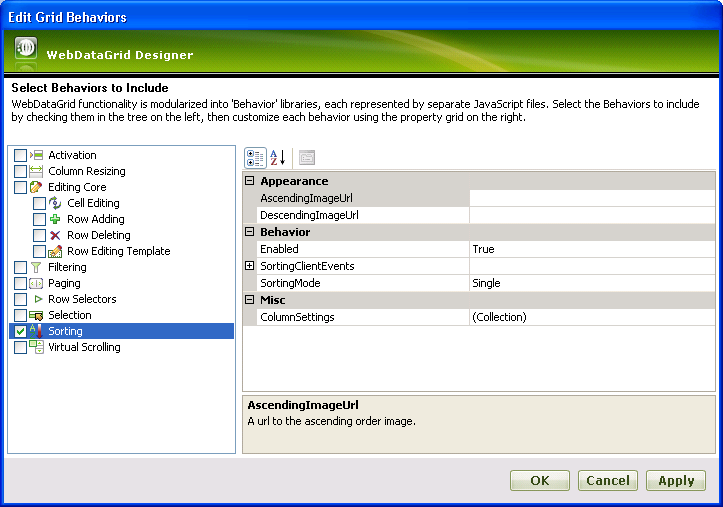
Task: Select the Selection tree item
Action: [x=69, y=315]
